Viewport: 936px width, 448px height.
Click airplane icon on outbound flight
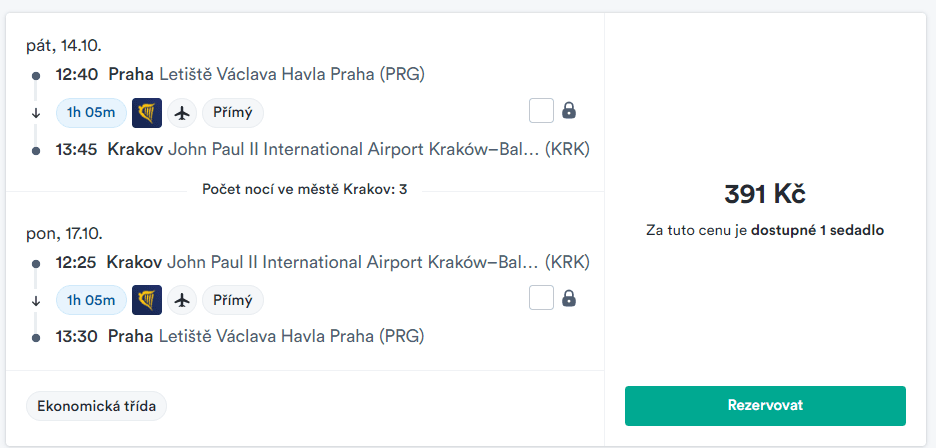point(181,112)
